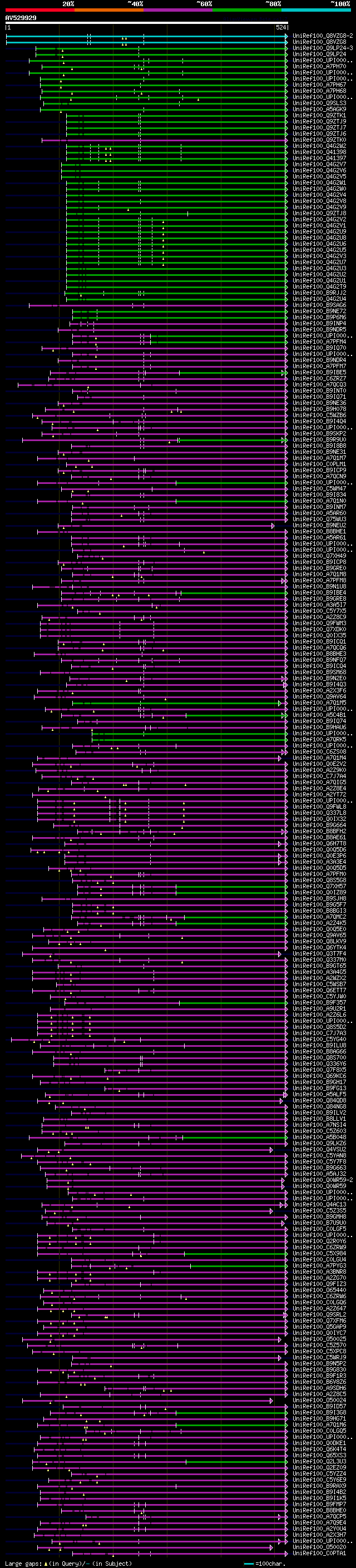Screen dimensions: 356x1568
Task: Click the query name AV529929
Action: click(x=21, y=18)
